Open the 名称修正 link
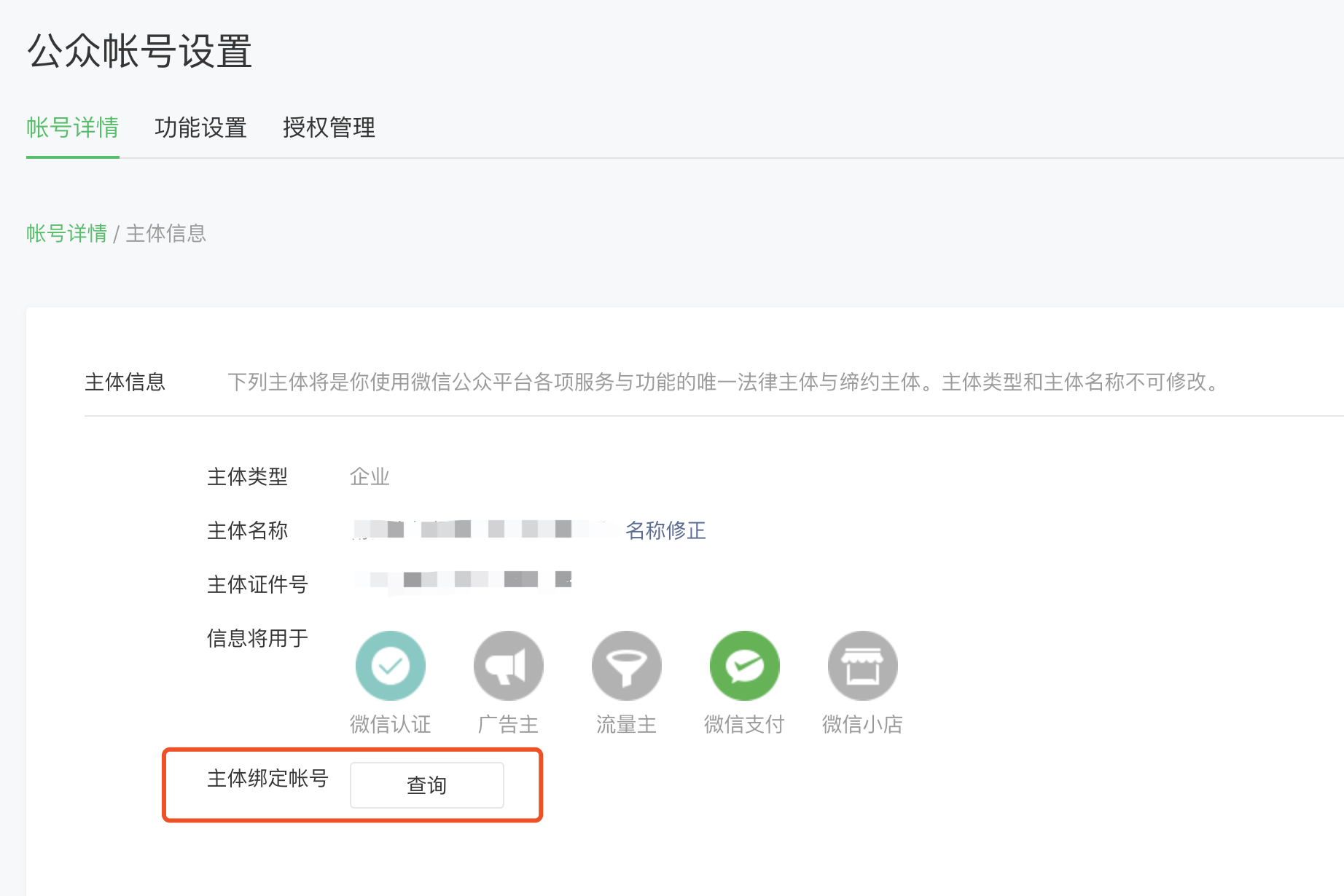 click(665, 530)
